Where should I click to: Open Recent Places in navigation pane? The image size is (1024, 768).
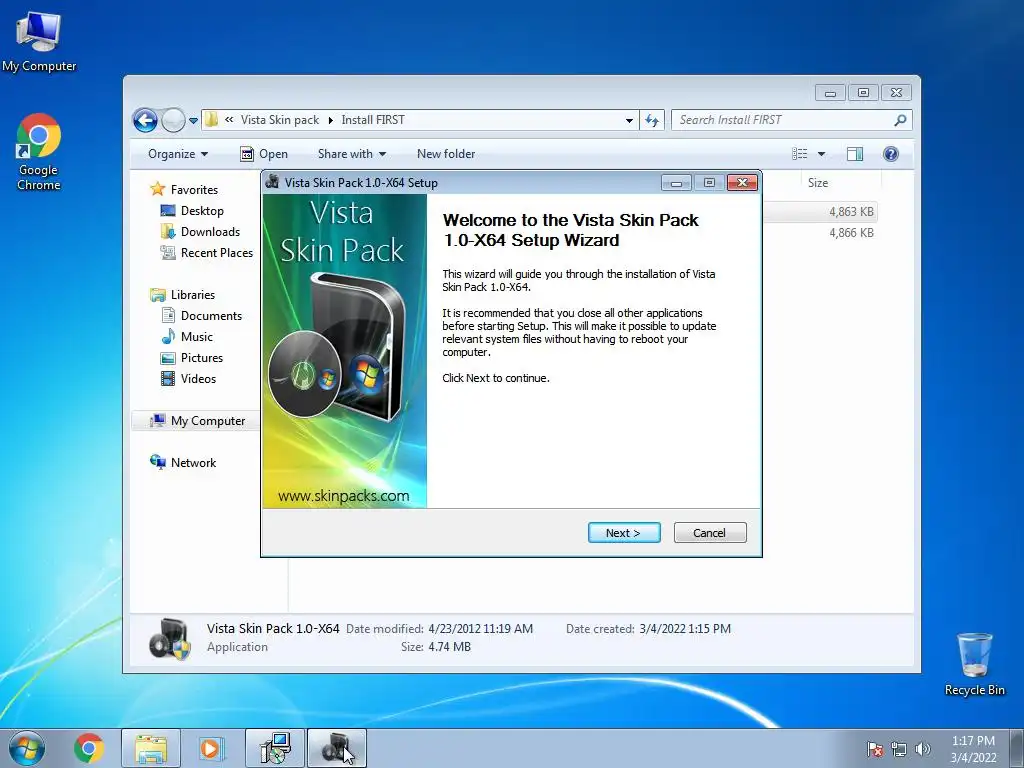206,253
